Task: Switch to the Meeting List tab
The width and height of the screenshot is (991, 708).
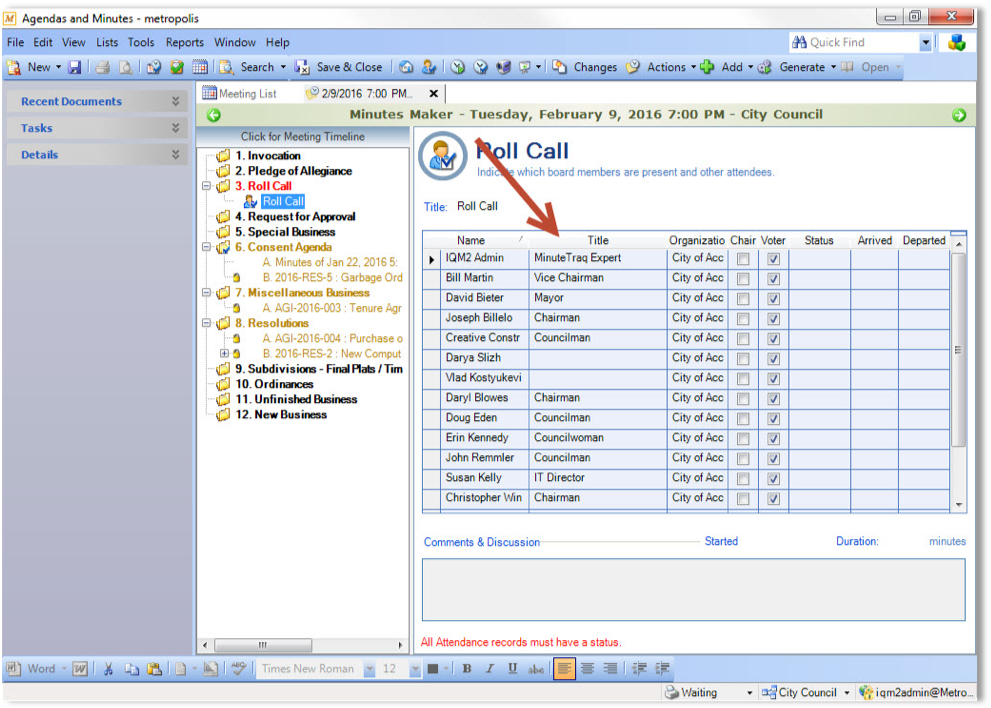Action: (x=240, y=94)
